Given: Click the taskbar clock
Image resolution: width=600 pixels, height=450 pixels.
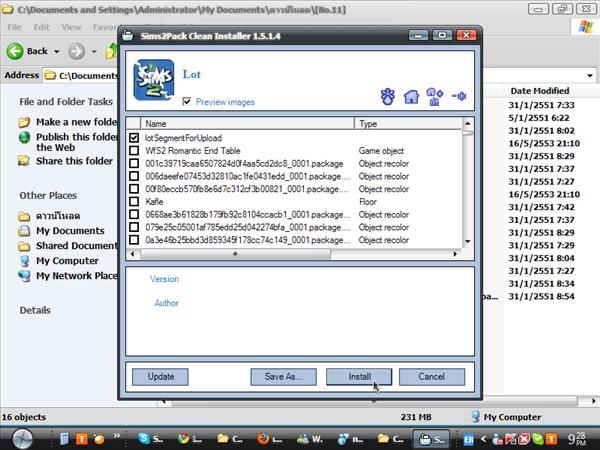Looking at the screenshot, I should pos(576,439).
